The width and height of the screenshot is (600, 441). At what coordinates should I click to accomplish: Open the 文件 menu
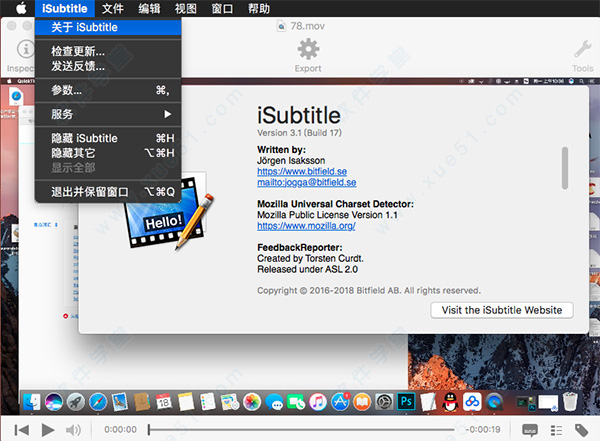click(113, 8)
